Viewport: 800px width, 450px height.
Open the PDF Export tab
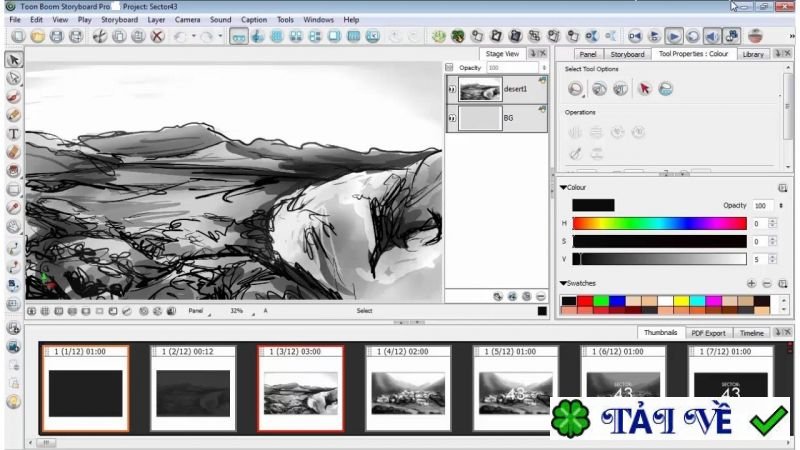click(708, 333)
